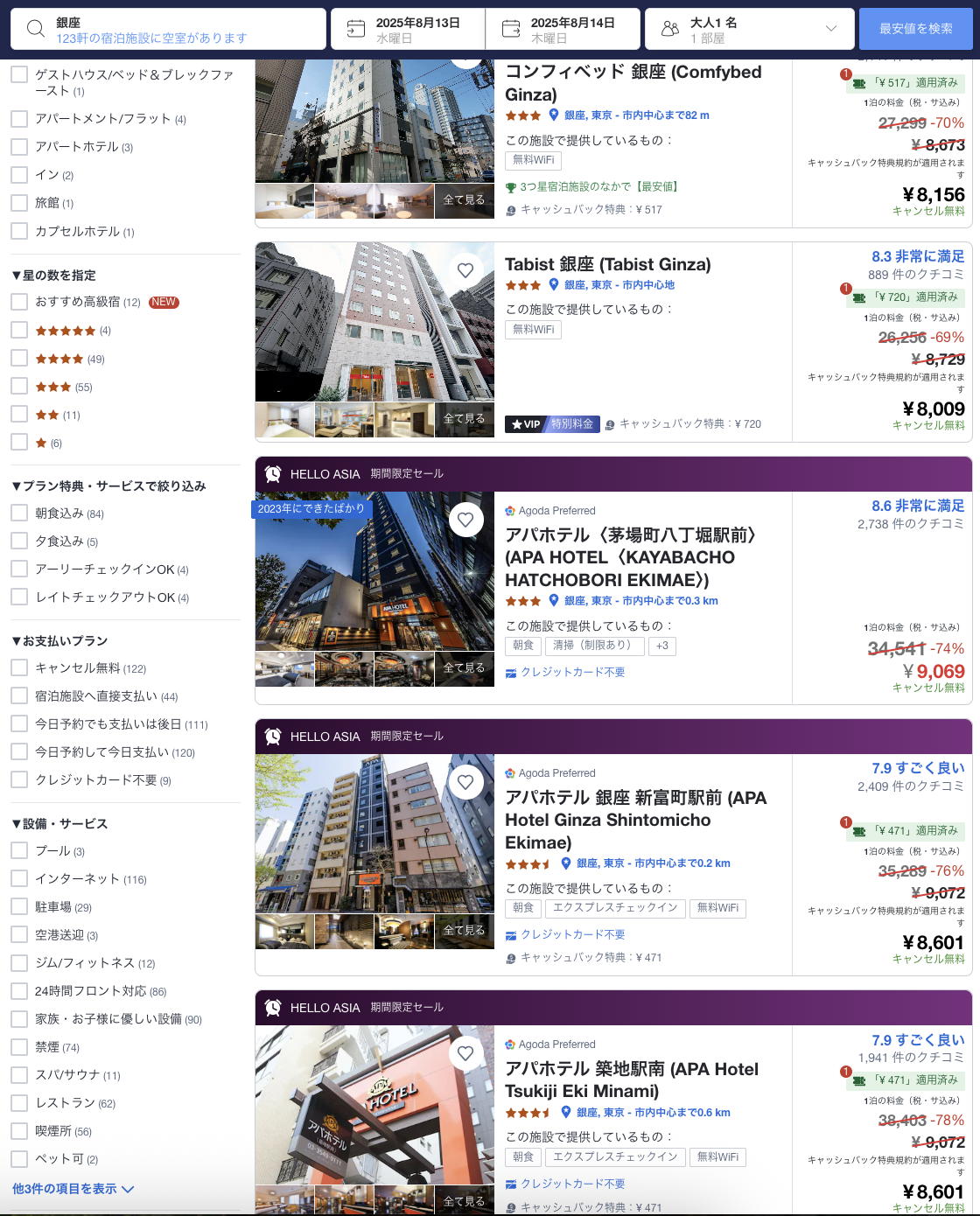Screen dimensions: 980x1216
Task: Click the 銀座 destination search field
Action: 168,29
